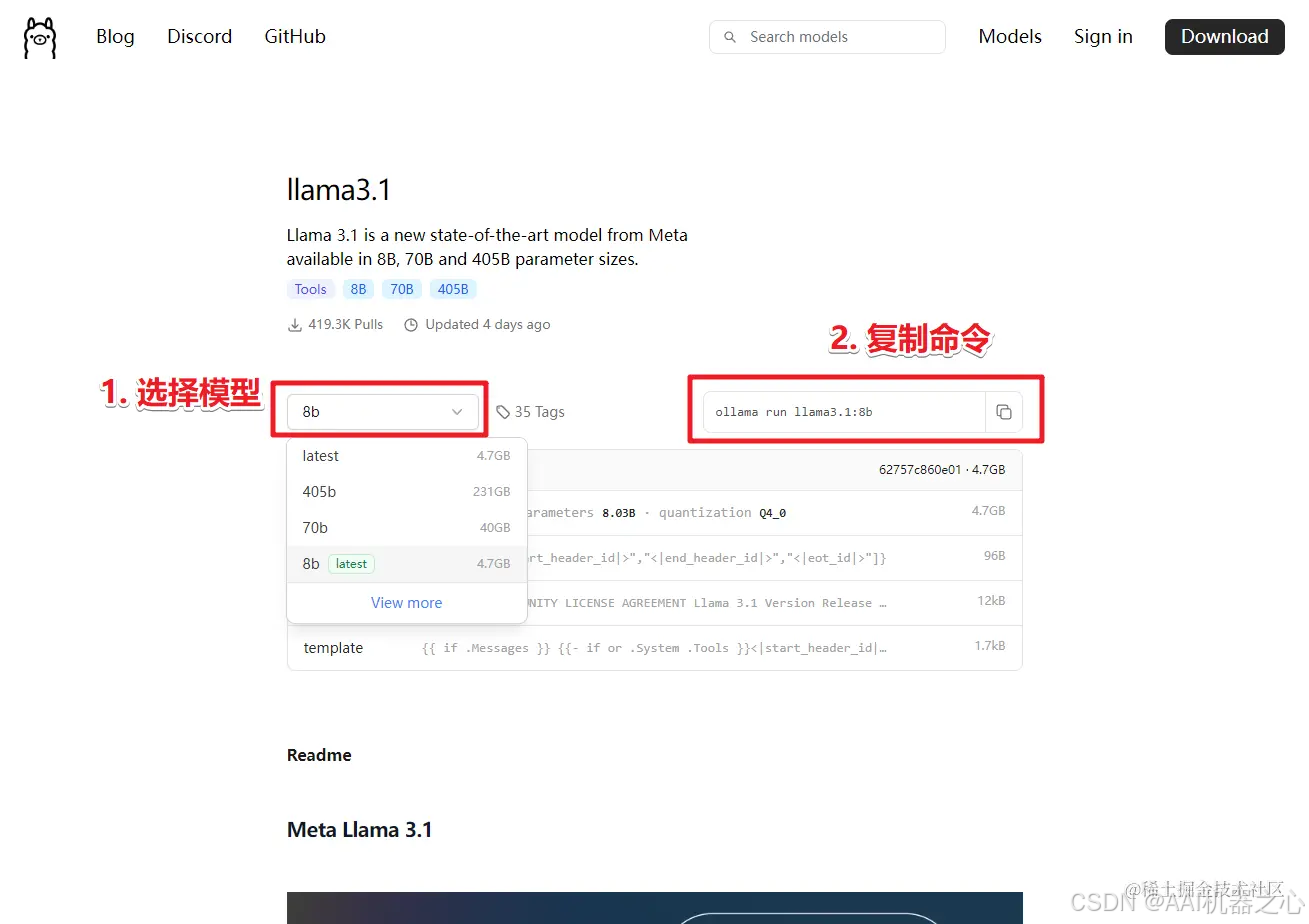This screenshot has width=1309, height=924.
Task: Click the 62757c860e01 · 4.7GB hash
Action: tap(942, 469)
